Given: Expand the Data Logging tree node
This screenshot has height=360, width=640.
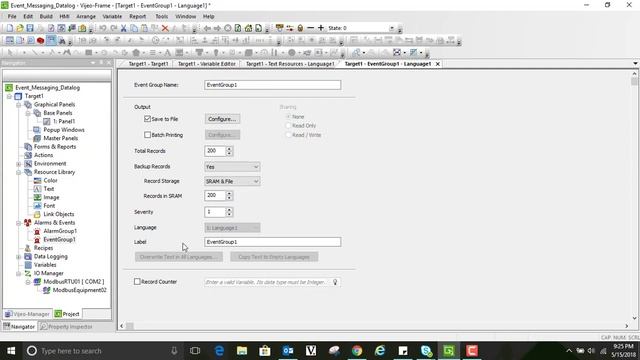Looking at the screenshot, I should (18, 257).
